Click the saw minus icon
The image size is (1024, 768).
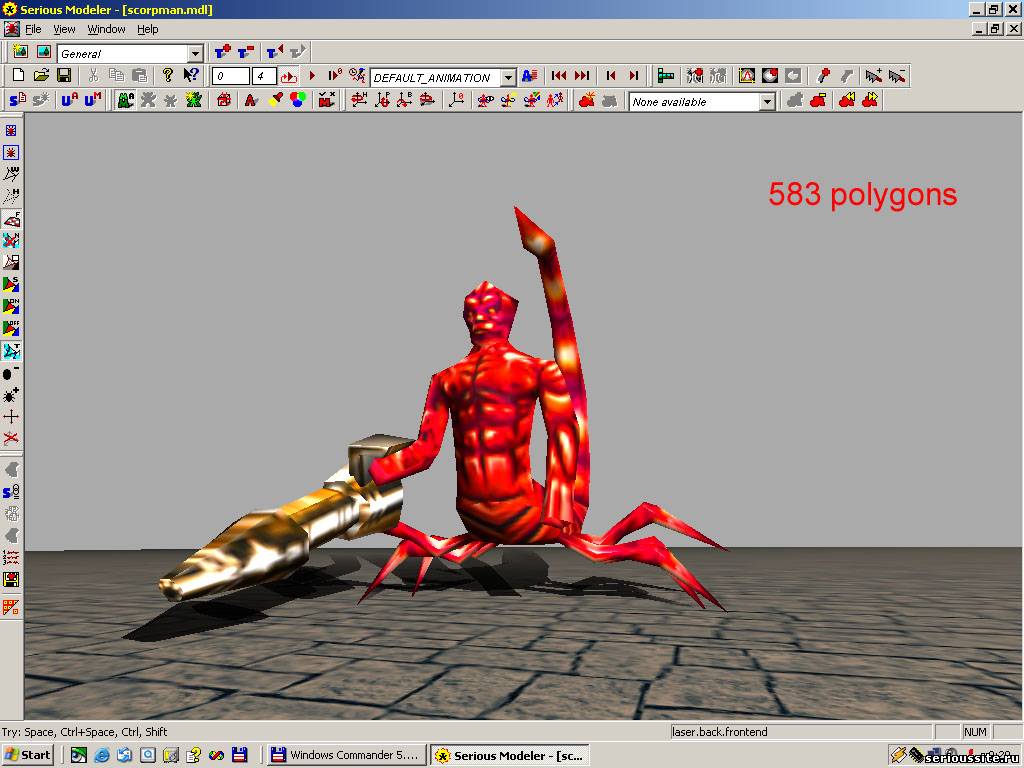897,76
